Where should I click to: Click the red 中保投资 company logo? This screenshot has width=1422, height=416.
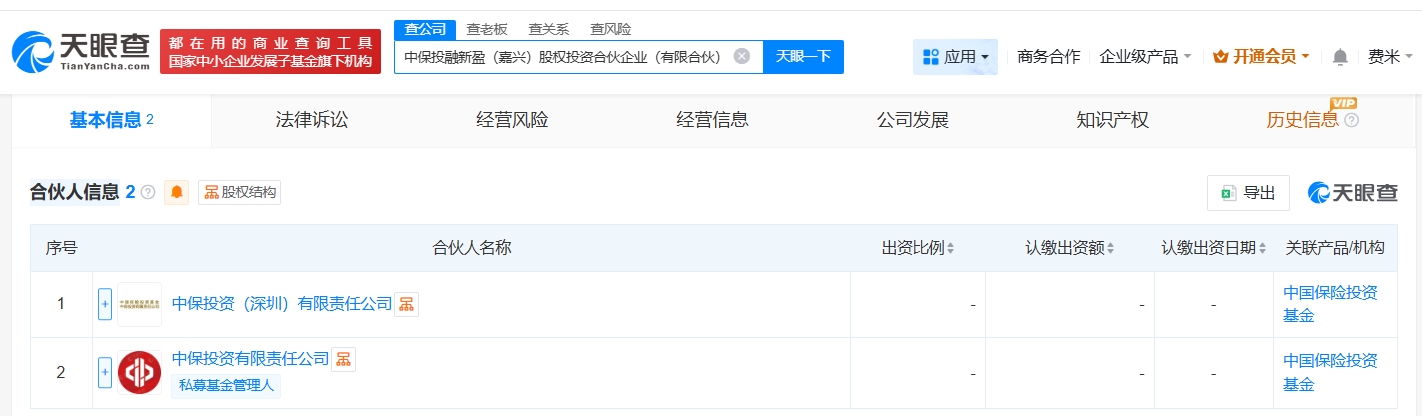click(139, 372)
